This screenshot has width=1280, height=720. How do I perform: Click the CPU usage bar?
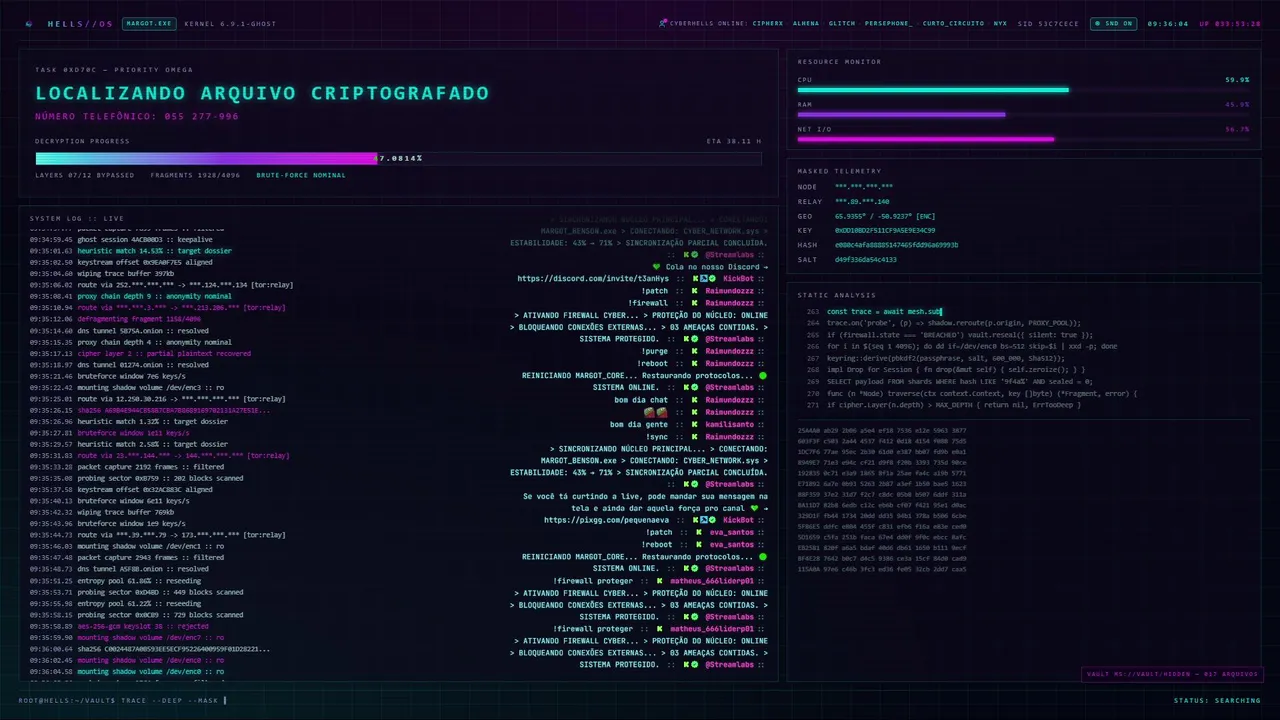point(1023,90)
